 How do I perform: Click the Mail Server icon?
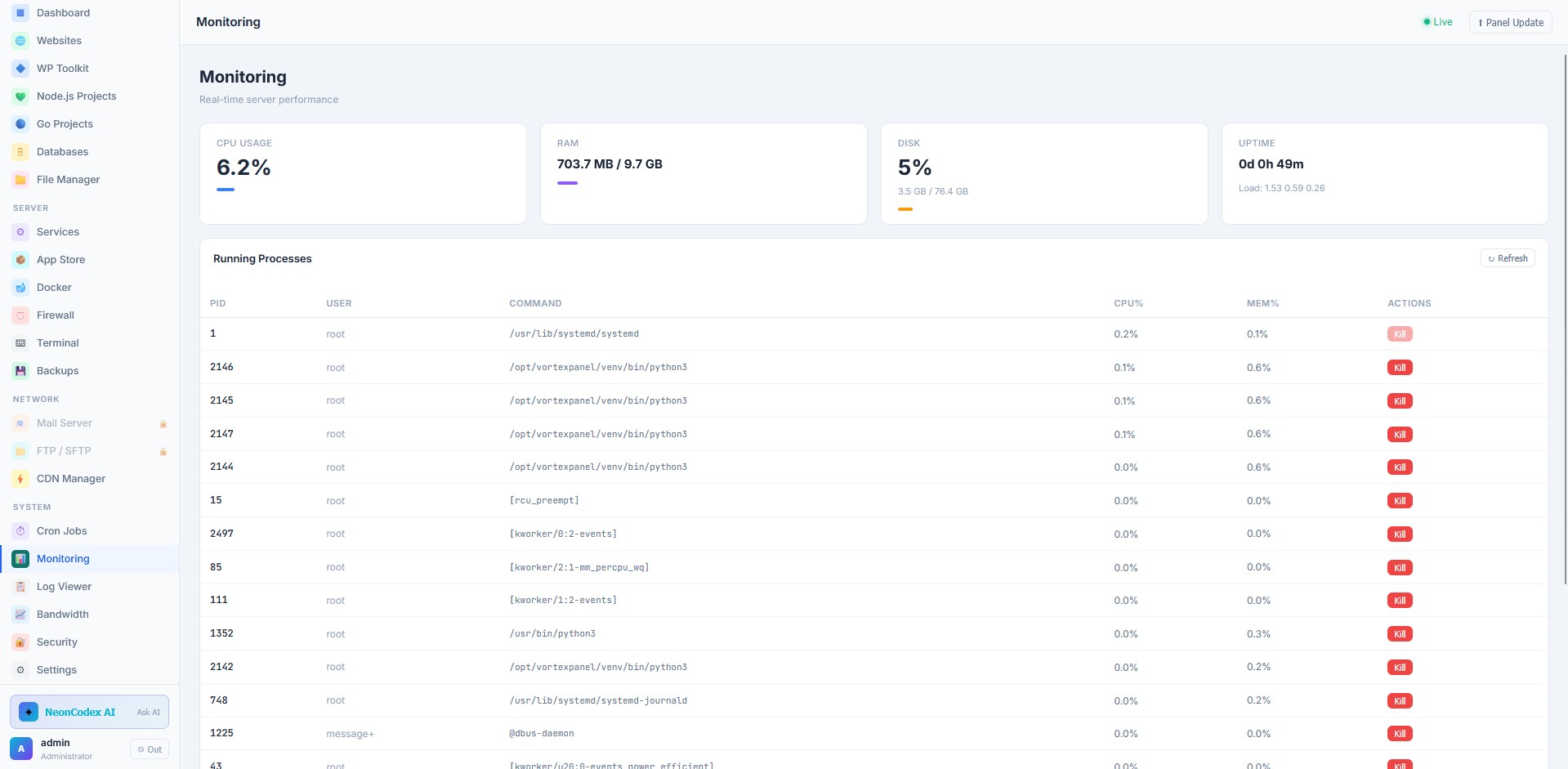[20, 423]
